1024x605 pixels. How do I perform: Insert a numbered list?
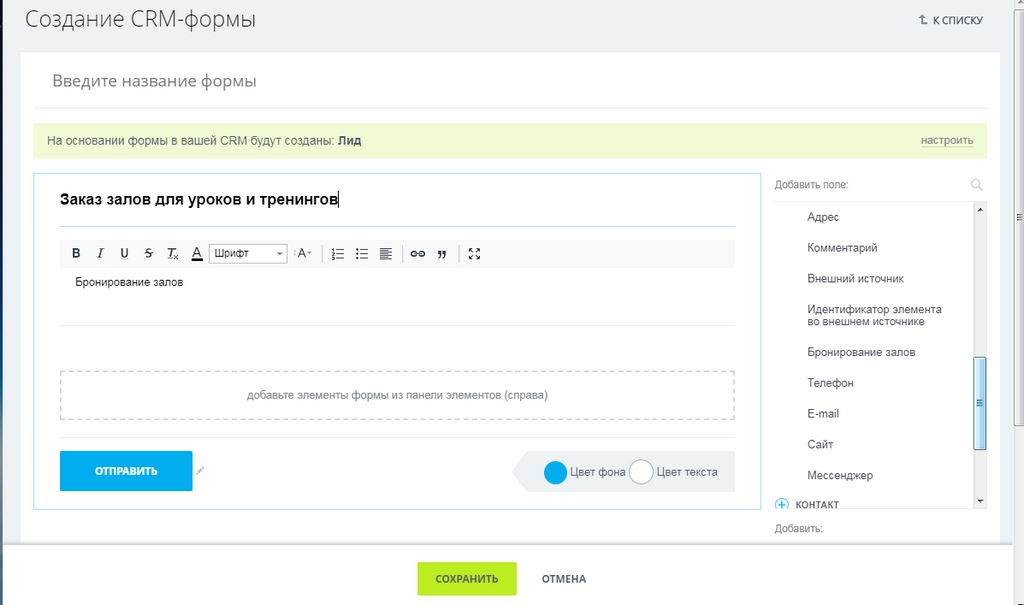point(338,253)
